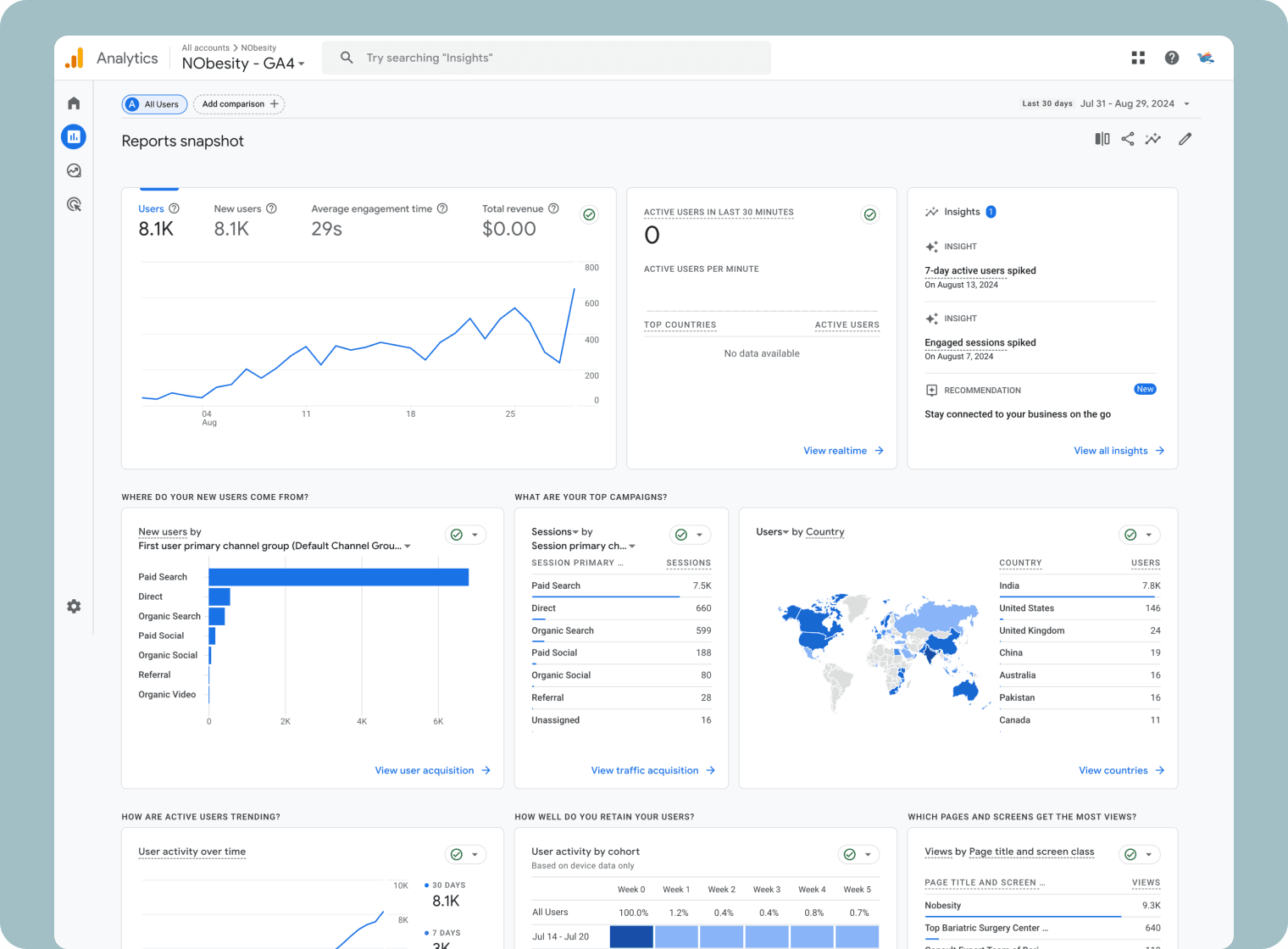This screenshot has height=949, width=1288.
Task: Open the 7-day active users spiked insight
Action: click(x=980, y=271)
